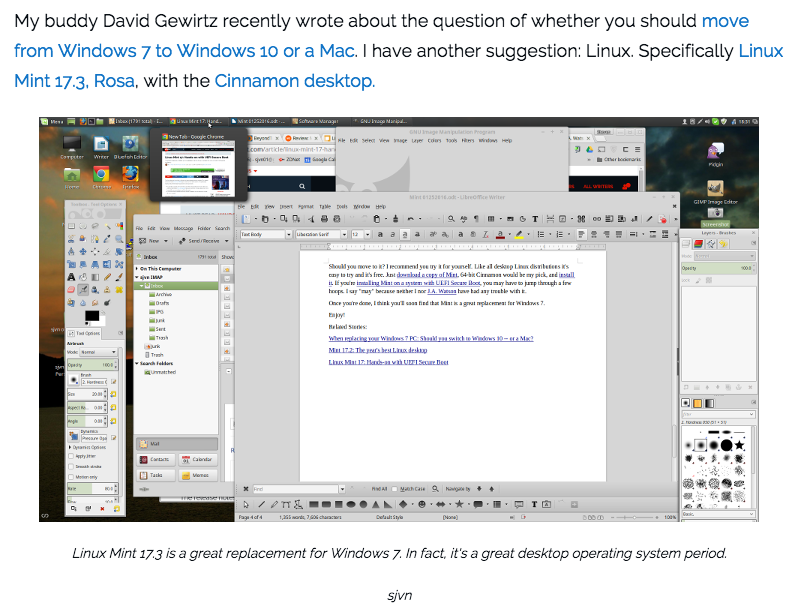The height and width of the screenshot is (610, 791).
Task: Toggle the Match Case checkbox in Writer find bar
Action: point(395,489)
